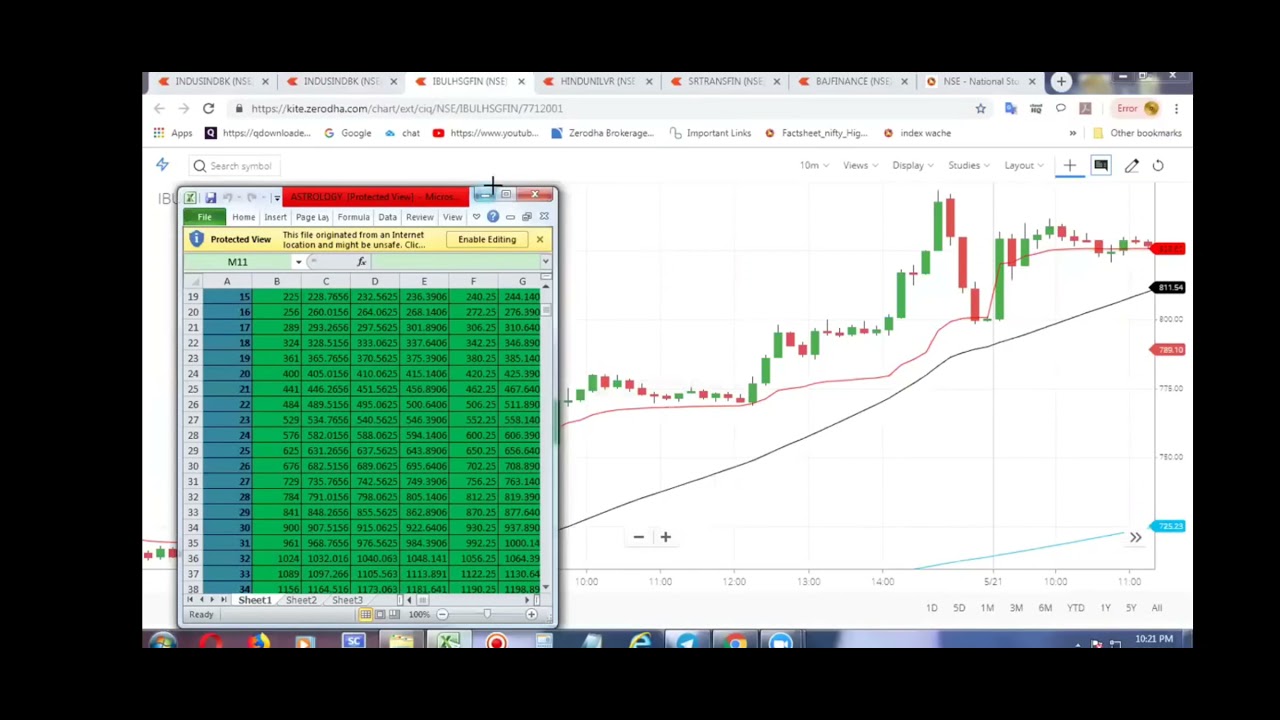Viewport: 1280px width, 720px height.
Task: Click the Save icon in Excel quick access
Action: click(x=210, y=198)
